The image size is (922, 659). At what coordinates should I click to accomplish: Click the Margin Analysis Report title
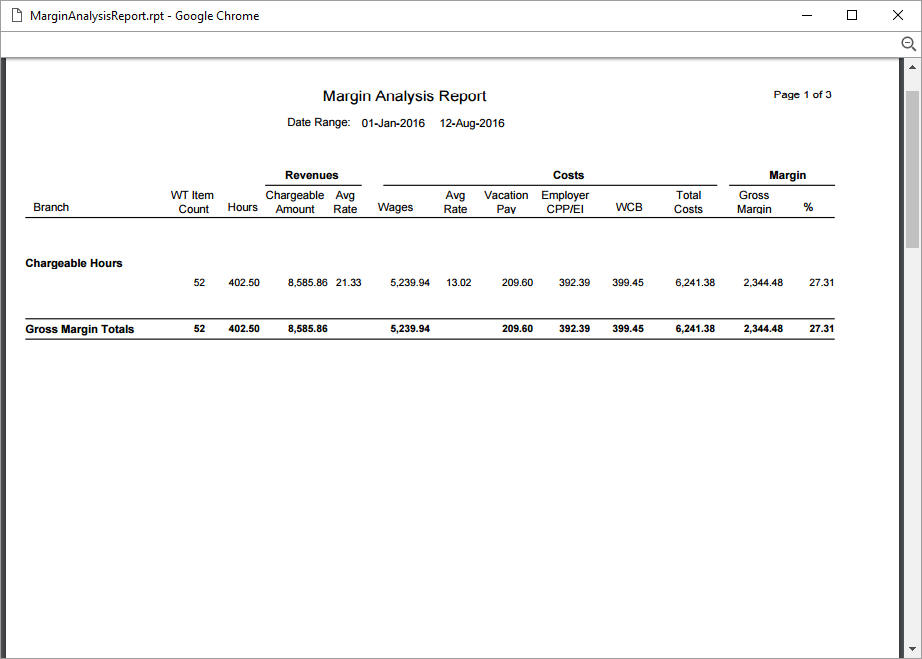click(403, 95)
